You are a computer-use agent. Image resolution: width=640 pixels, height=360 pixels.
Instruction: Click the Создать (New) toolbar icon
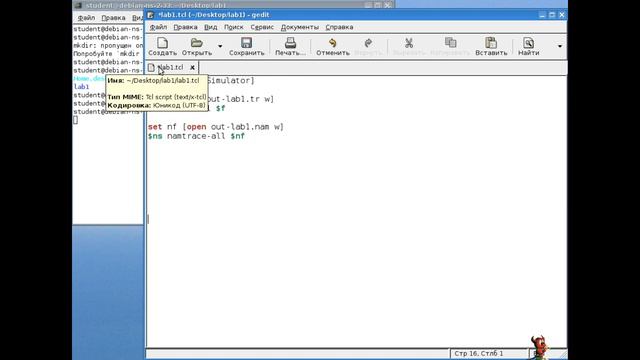tap(162, 43)
